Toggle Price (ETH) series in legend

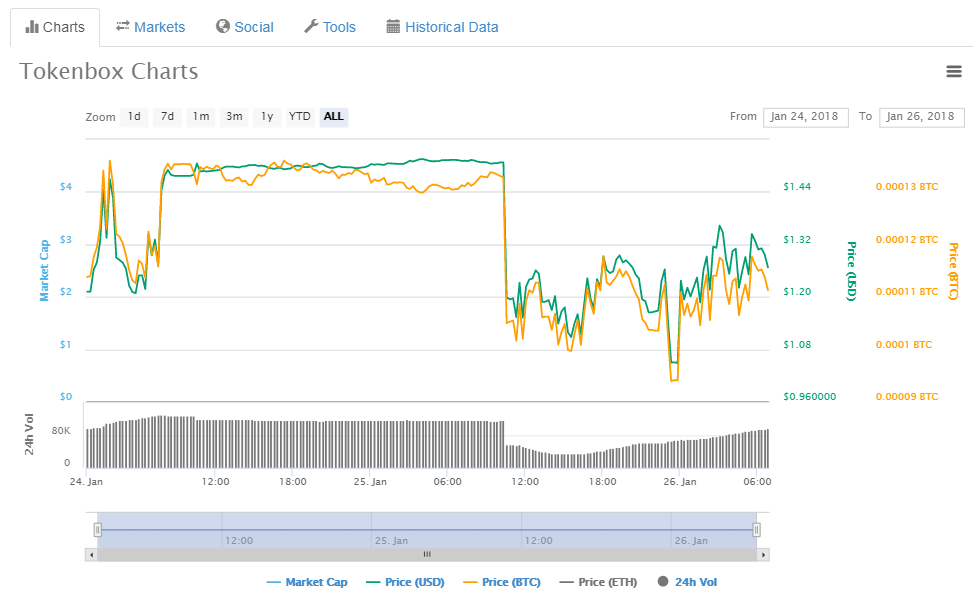point(598,582)
